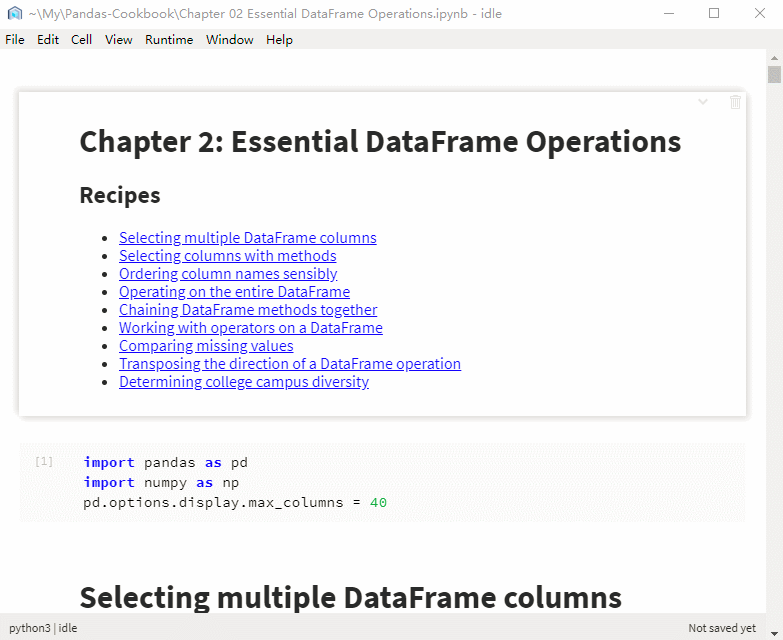
Task: Jump to Operating on the entire DataFrame
Action: pos(234,292)
